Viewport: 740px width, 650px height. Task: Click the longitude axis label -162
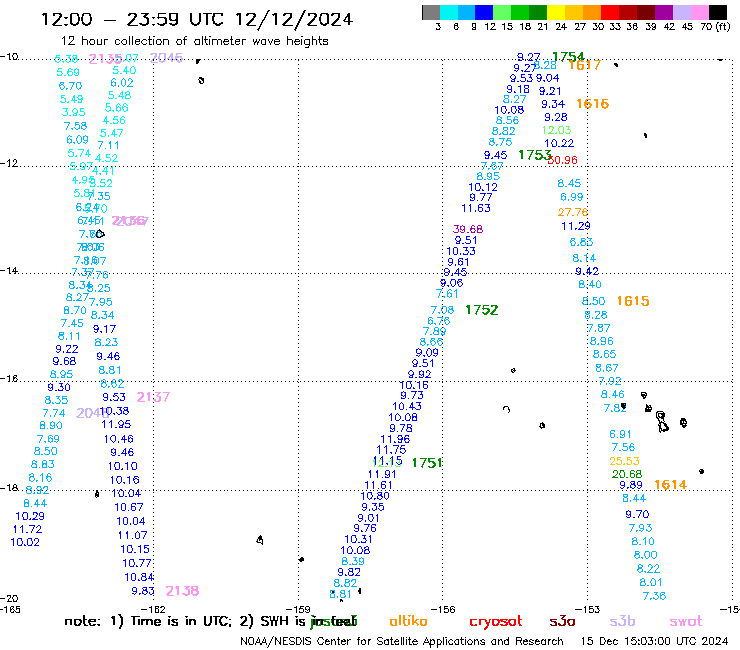click(x=155, y=609)
